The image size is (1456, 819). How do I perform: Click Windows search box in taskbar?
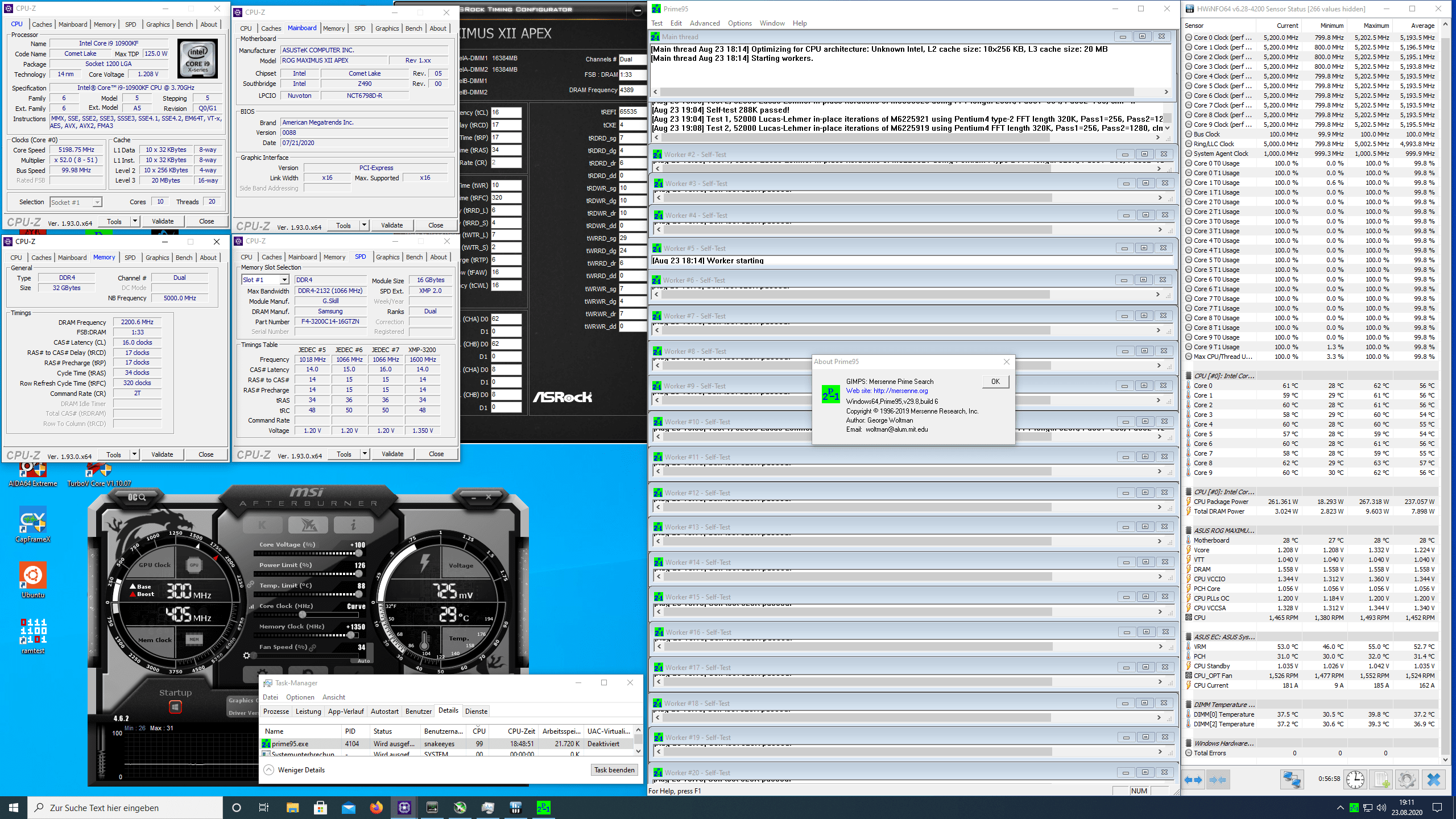(x=125, y=808)
